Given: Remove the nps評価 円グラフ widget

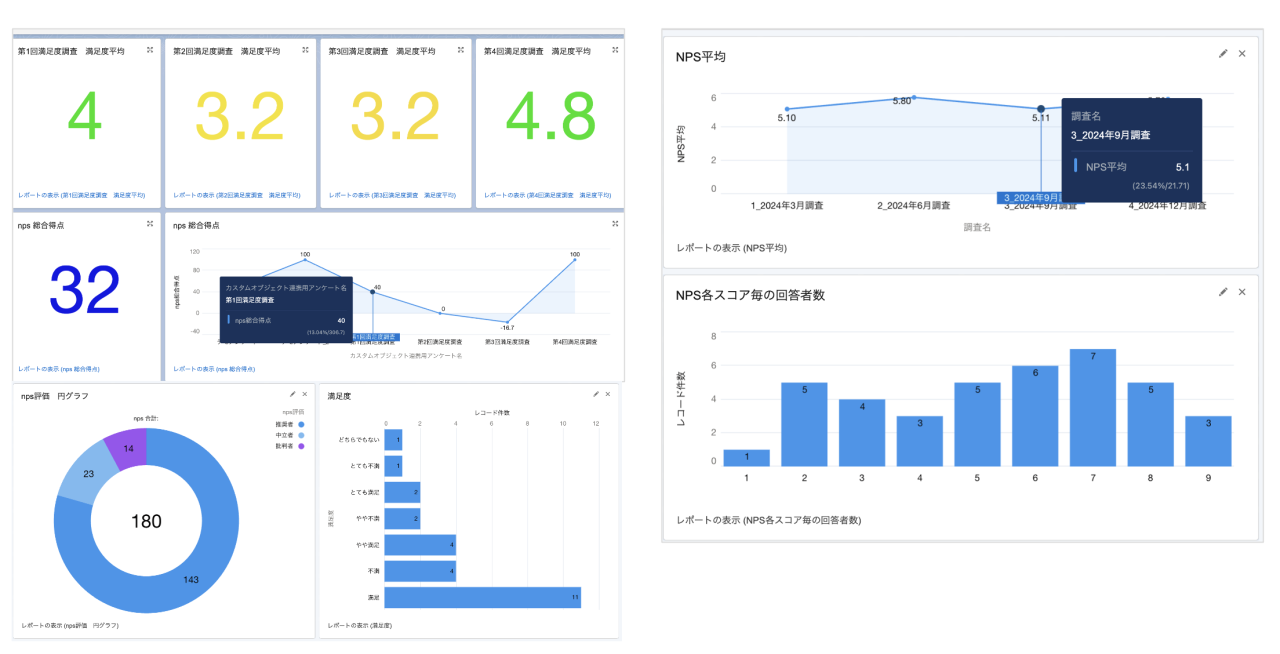Looking at the screenshot, I should pos(304,394).
